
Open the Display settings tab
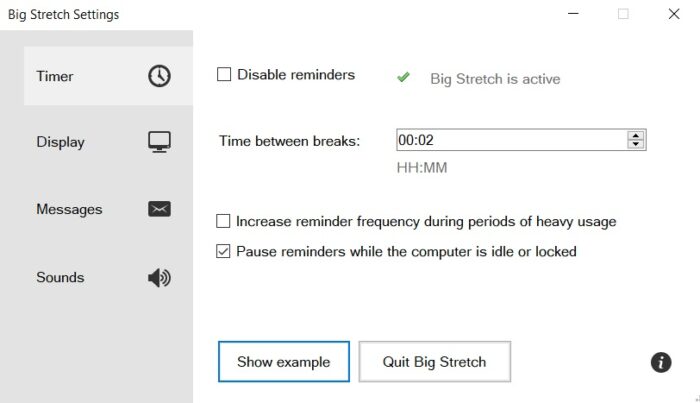tap(61, 142)
